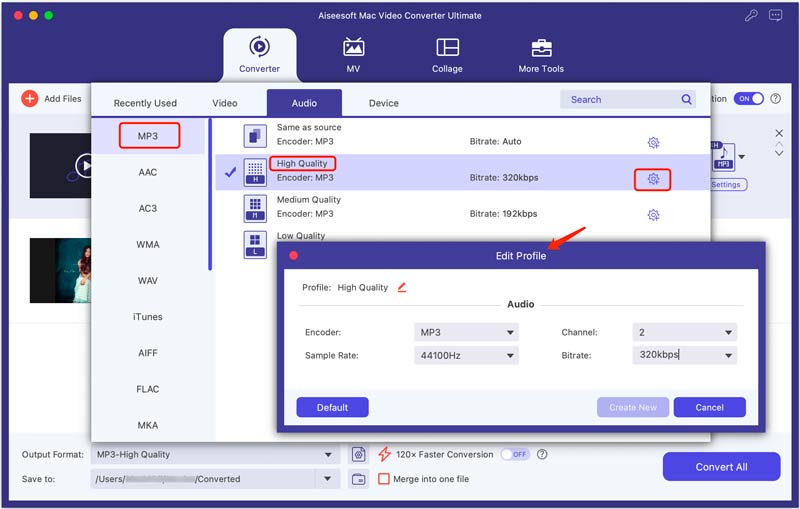800x509 pixels.
Task: Open settings gear for Same as source
Action: point(653,143)
